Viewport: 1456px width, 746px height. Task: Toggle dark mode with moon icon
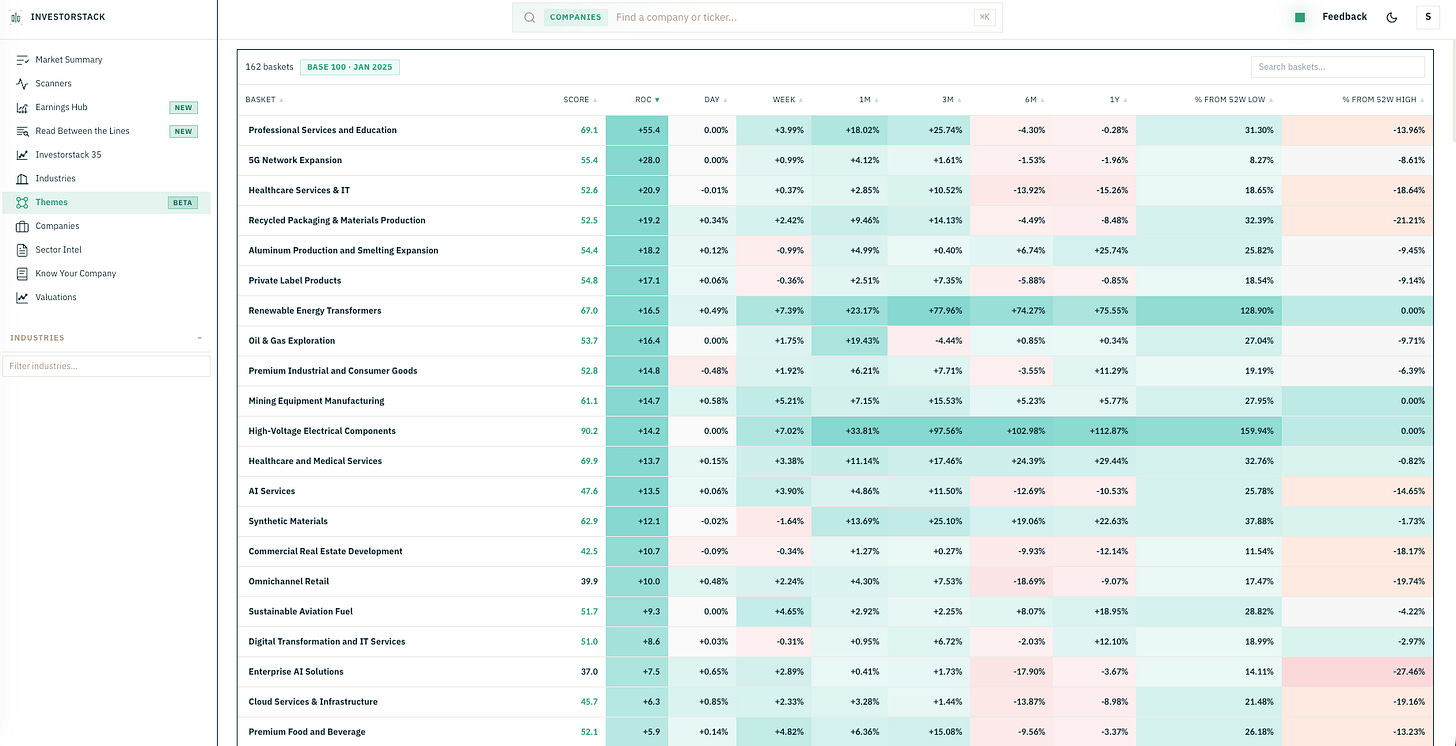[1392, 17]
